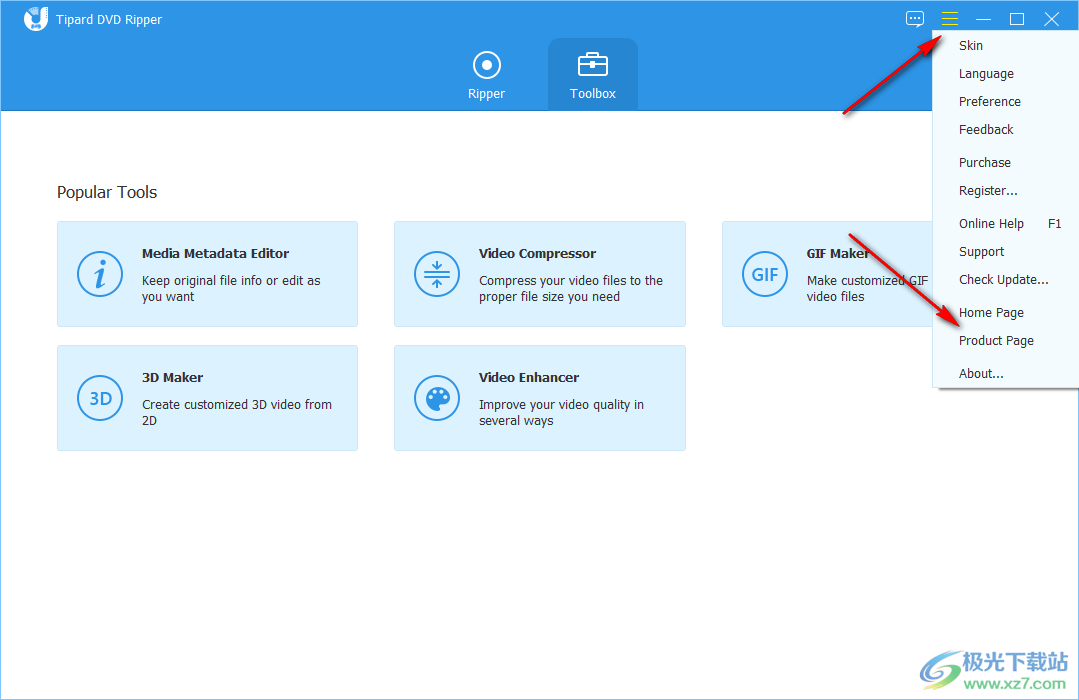Image resolution: width=1079 pixels, height=700 pixels.
Task: Open the Video Enhancer palette icon
Action: (x=437, y=398)
